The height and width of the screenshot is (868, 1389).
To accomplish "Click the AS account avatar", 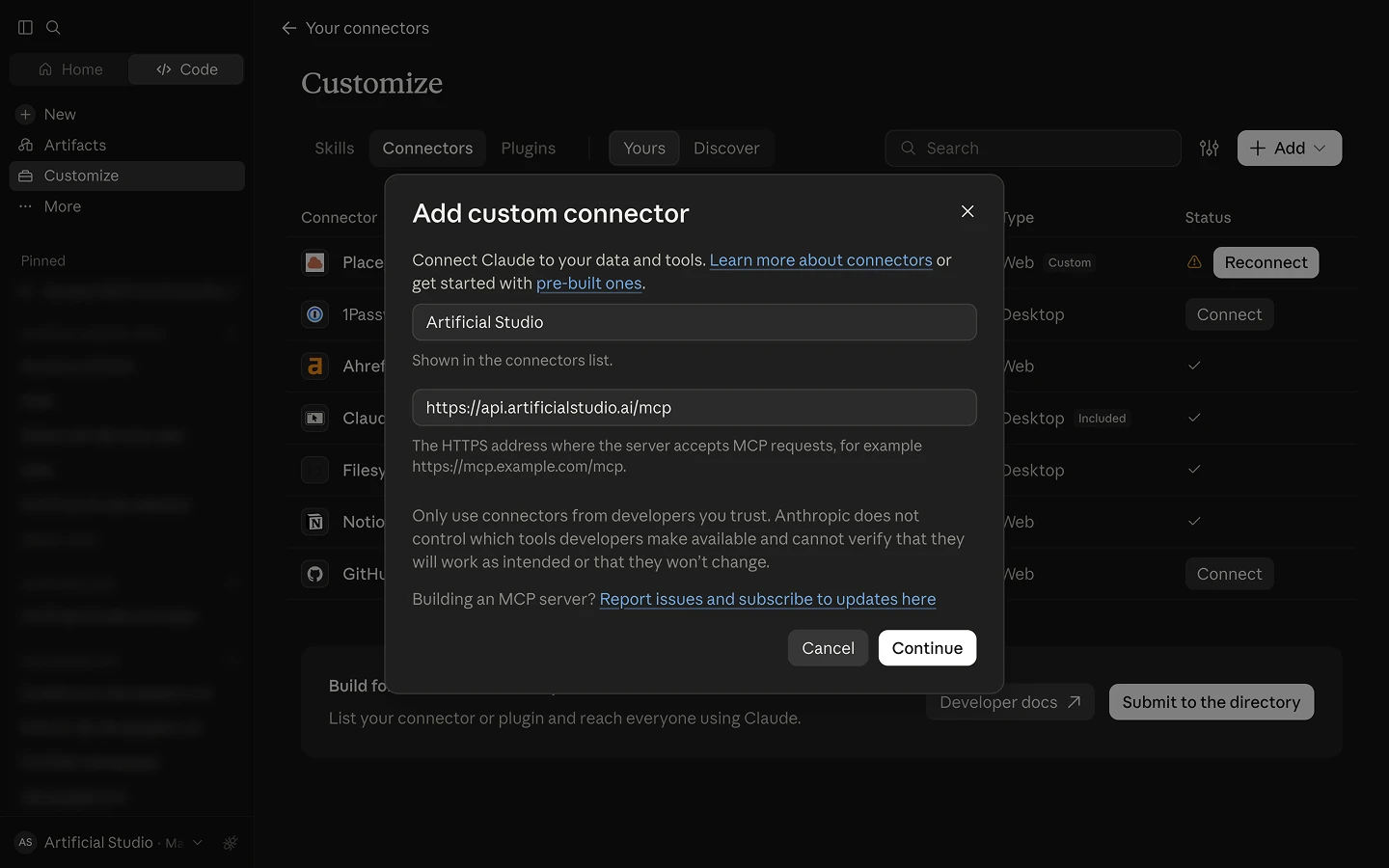I will tap(26, 842).
